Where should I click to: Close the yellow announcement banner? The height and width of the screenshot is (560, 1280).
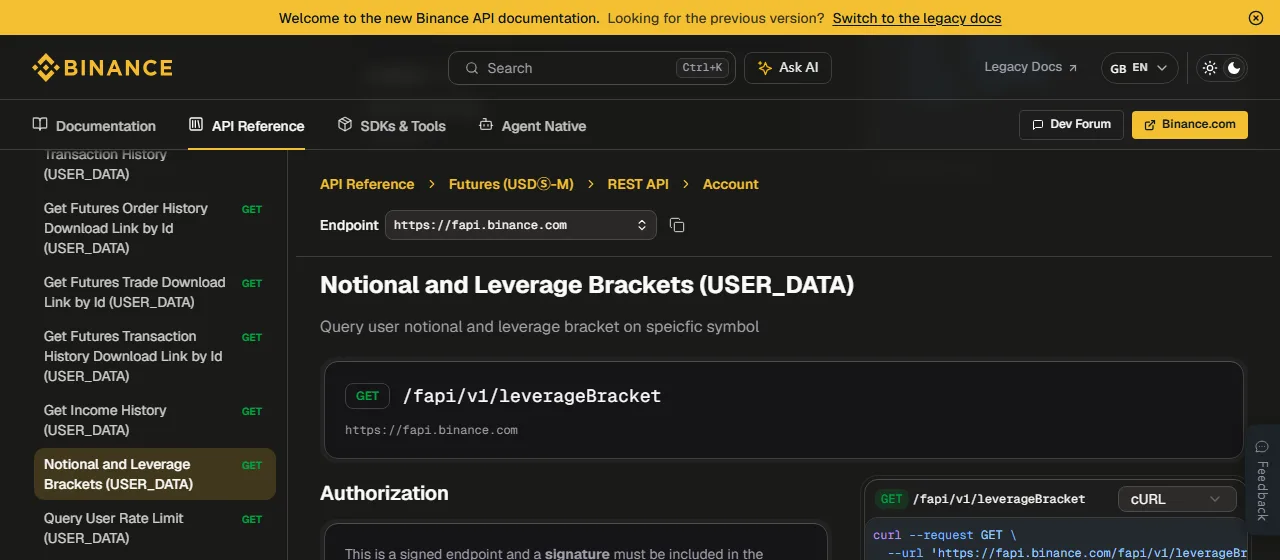coord(1256,18)
